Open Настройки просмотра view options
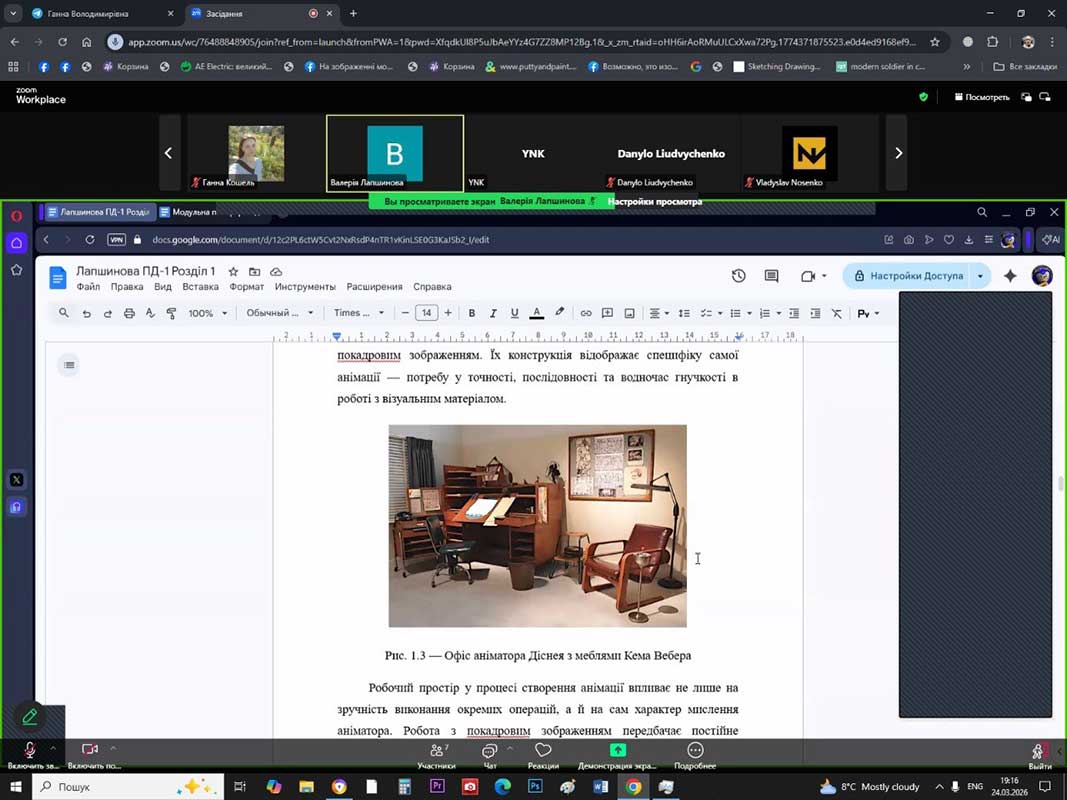This screenshot has height=800, width=1067. 654,201
